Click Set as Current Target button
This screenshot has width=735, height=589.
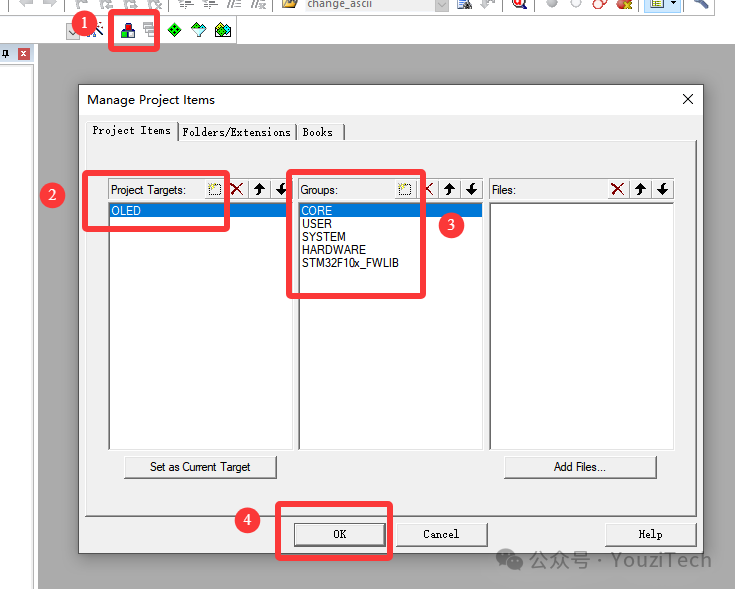[200, 467]
